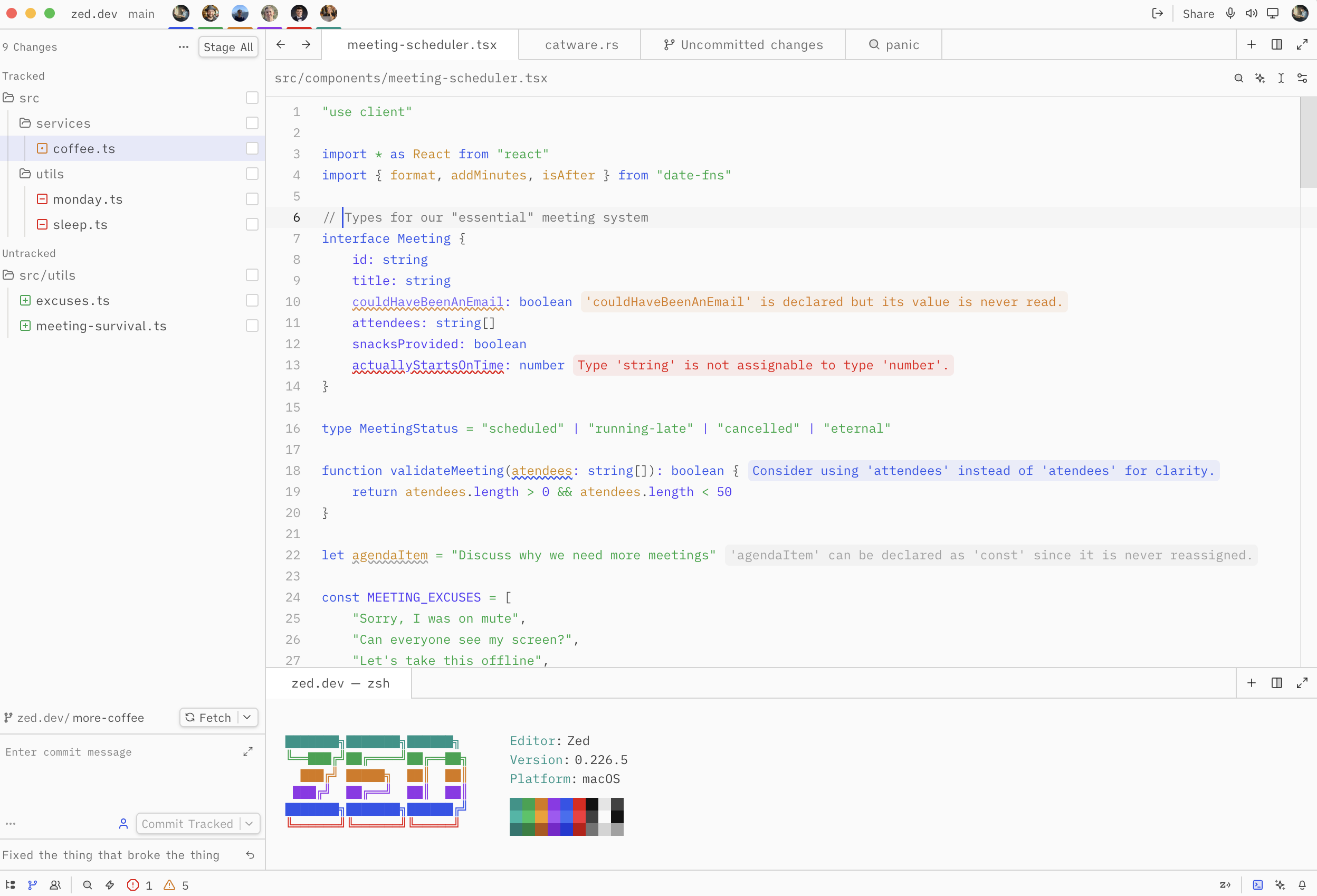Click the more-coffee branch name
Screen dimensions: 1317x896
click(x=108, y=718)
